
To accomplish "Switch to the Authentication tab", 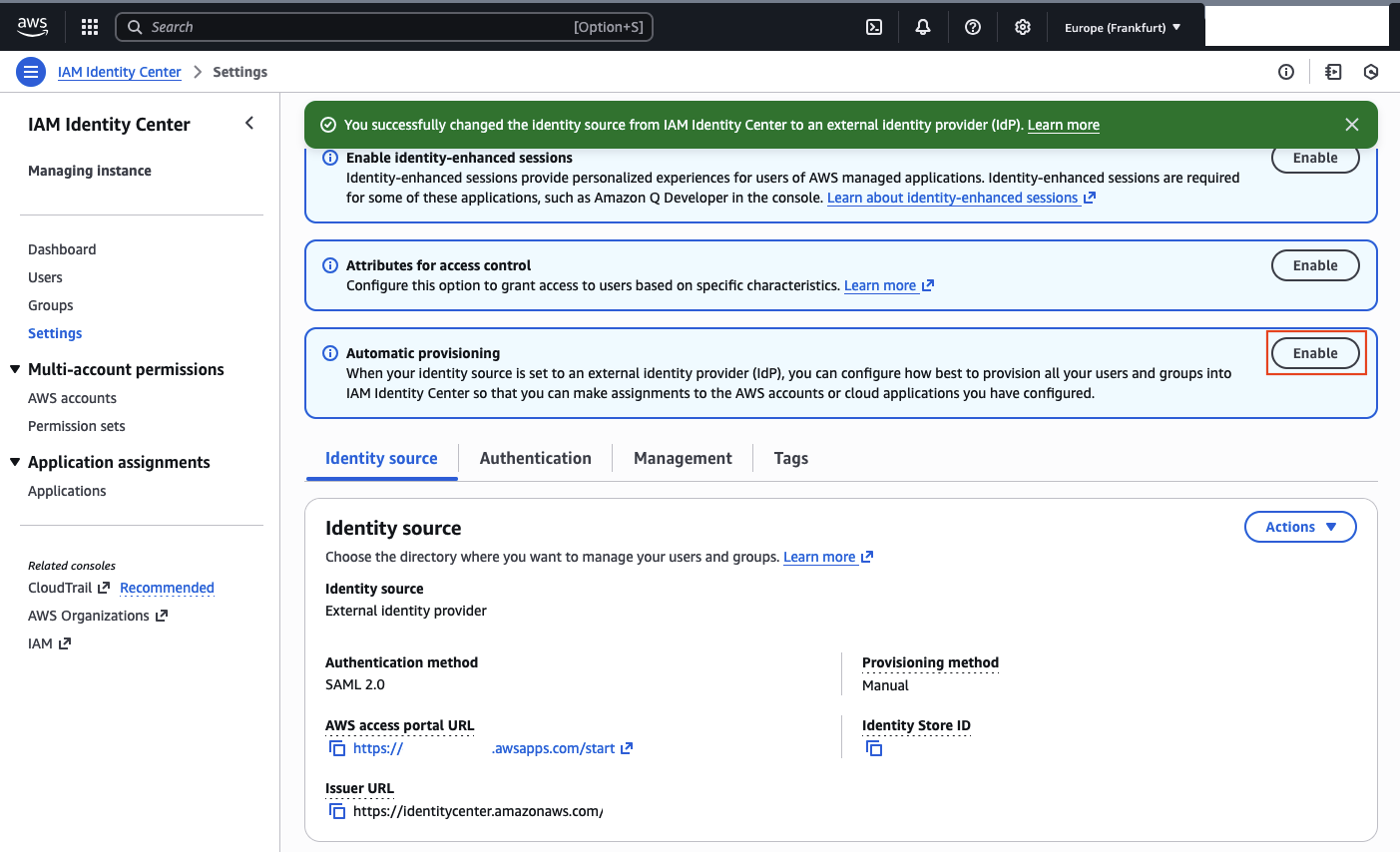I will click(x=535, y=458).
